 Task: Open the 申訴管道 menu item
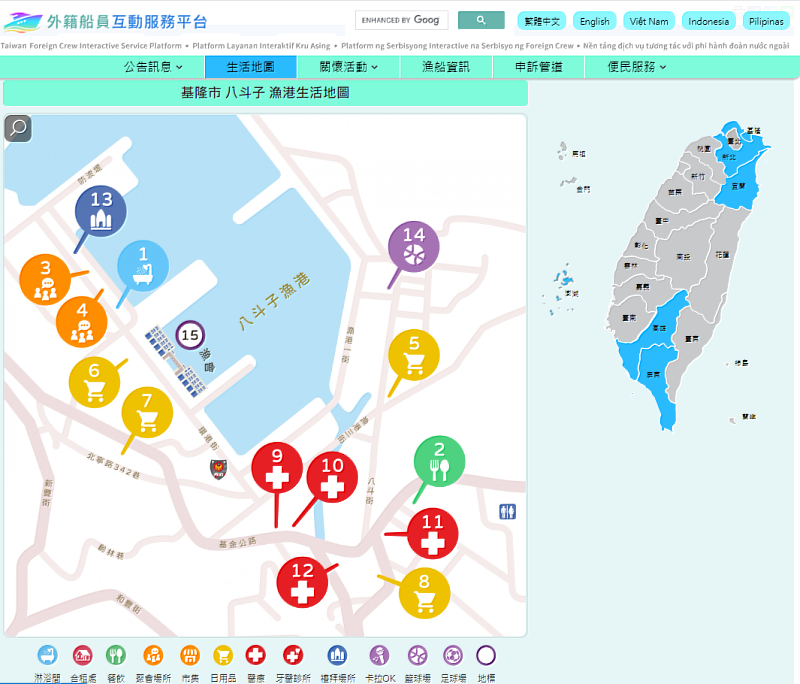(x=537, y=66)
